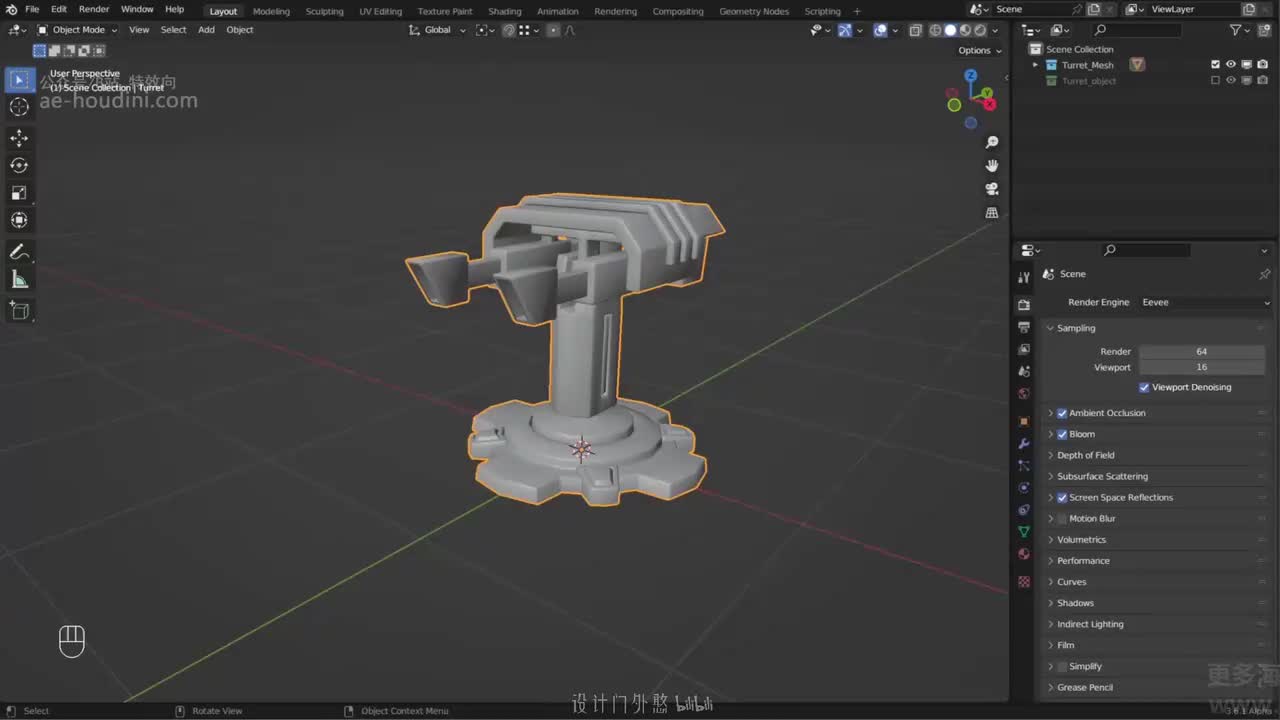Viewport: 1280px width, 720px height.
Task: Open the Active Tool properties tab
Action: (1023, 277)
